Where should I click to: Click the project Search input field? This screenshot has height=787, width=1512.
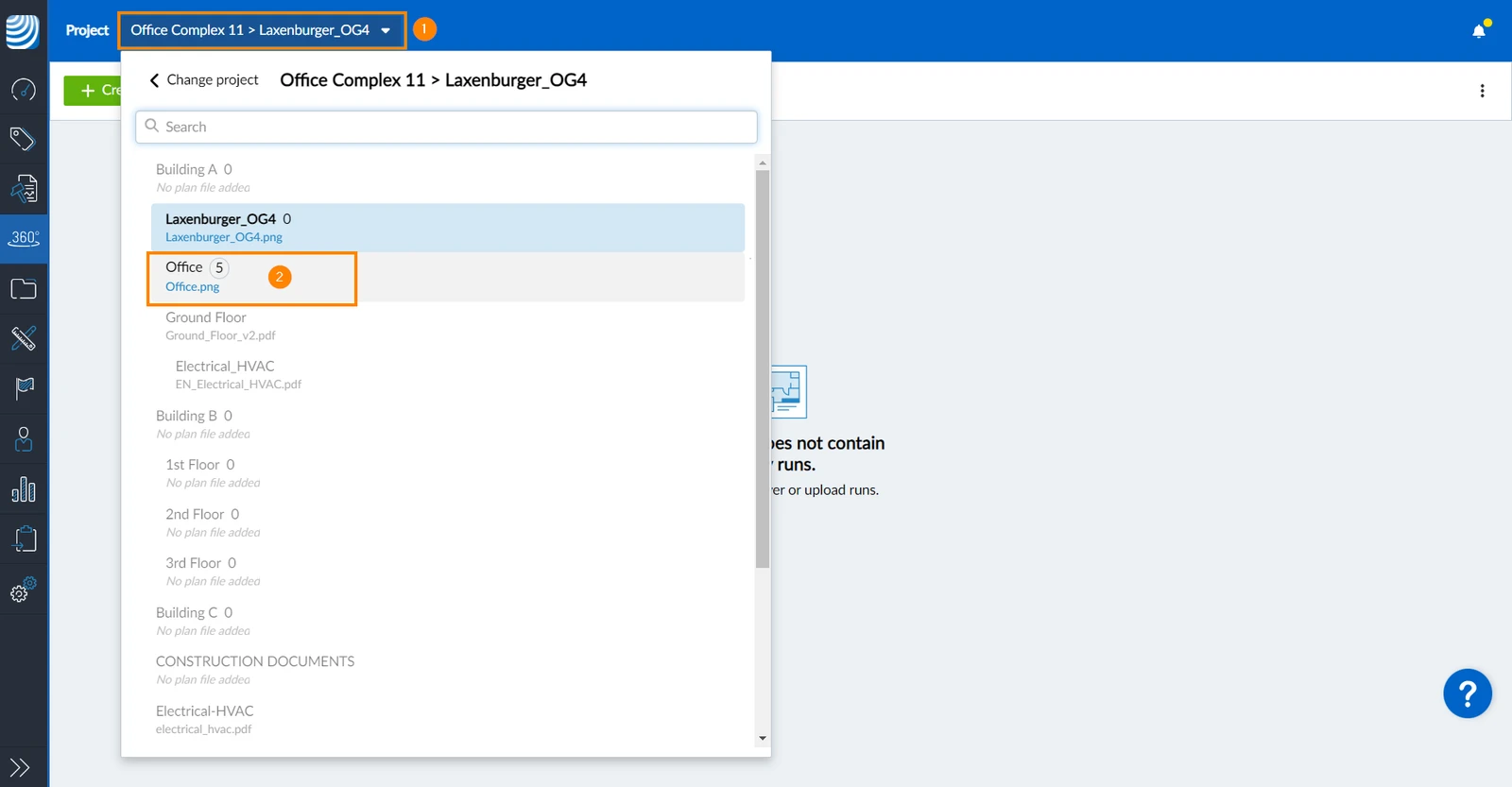click(x=446, y=127)
